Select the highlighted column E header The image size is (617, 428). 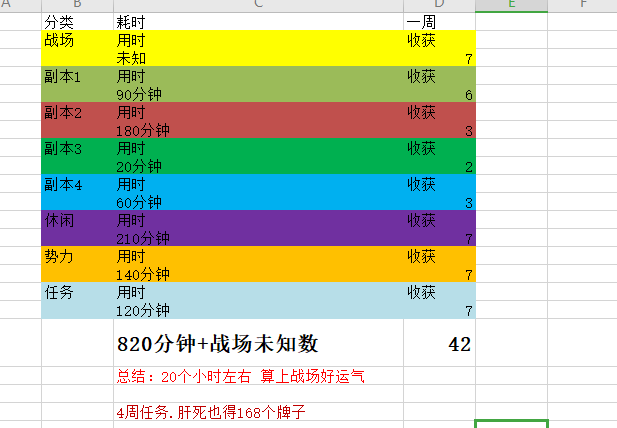click(511, 5)
